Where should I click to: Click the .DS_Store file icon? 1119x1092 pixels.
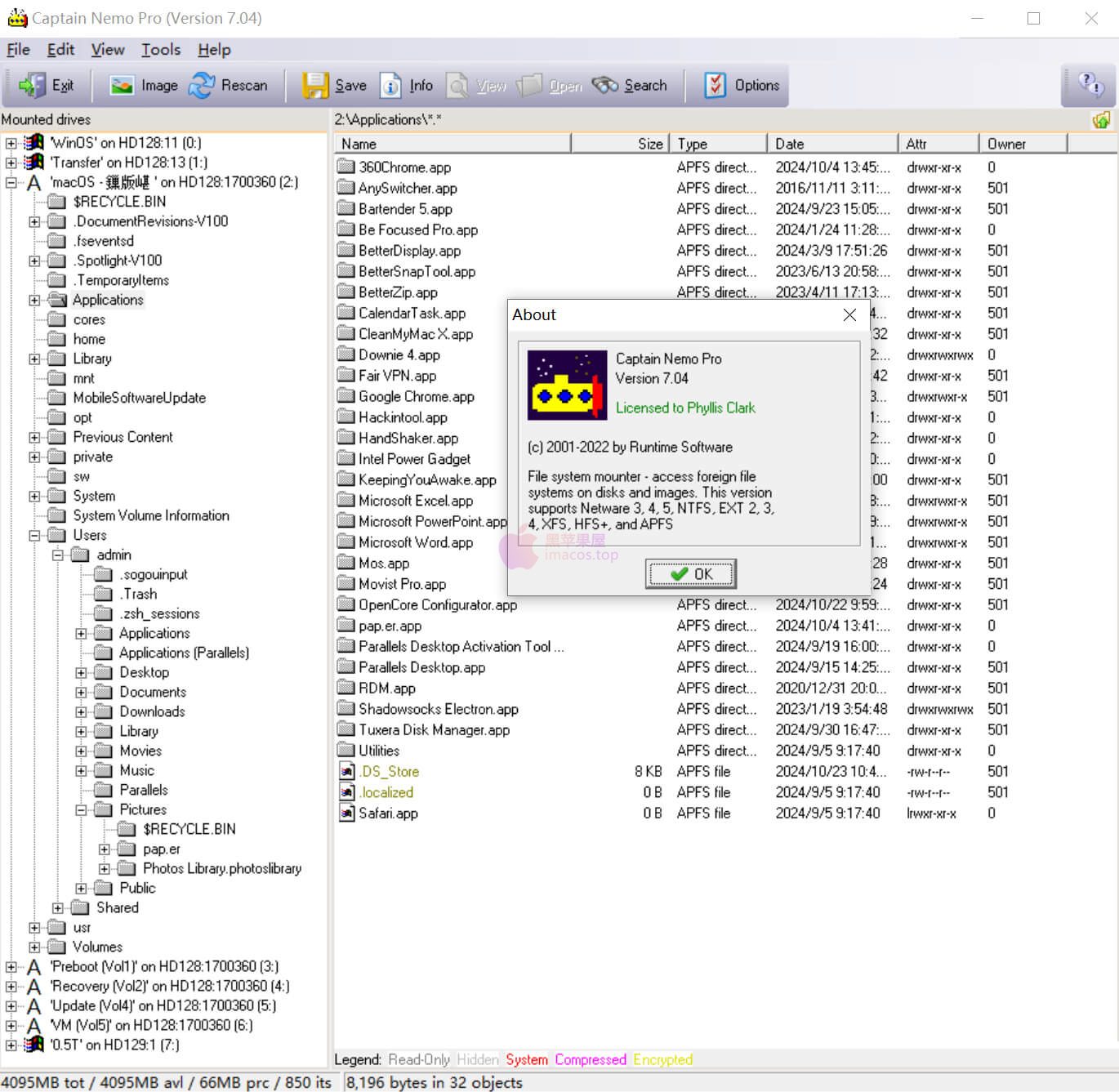(346, 772)
